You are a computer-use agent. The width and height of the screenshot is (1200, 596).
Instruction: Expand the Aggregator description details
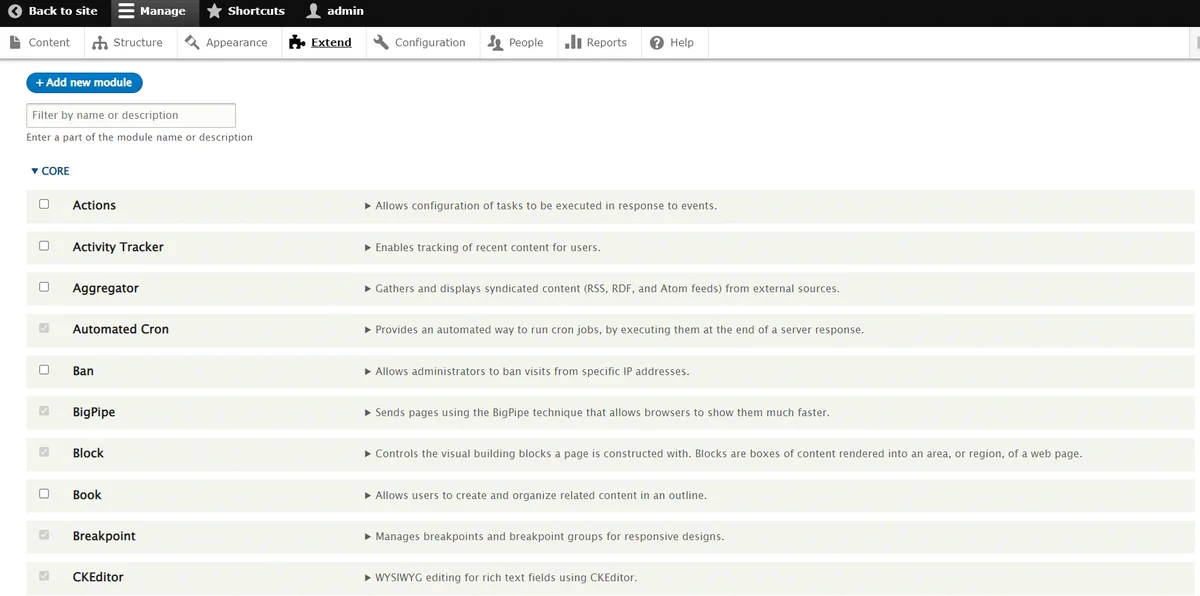click(x=602, y=289)
